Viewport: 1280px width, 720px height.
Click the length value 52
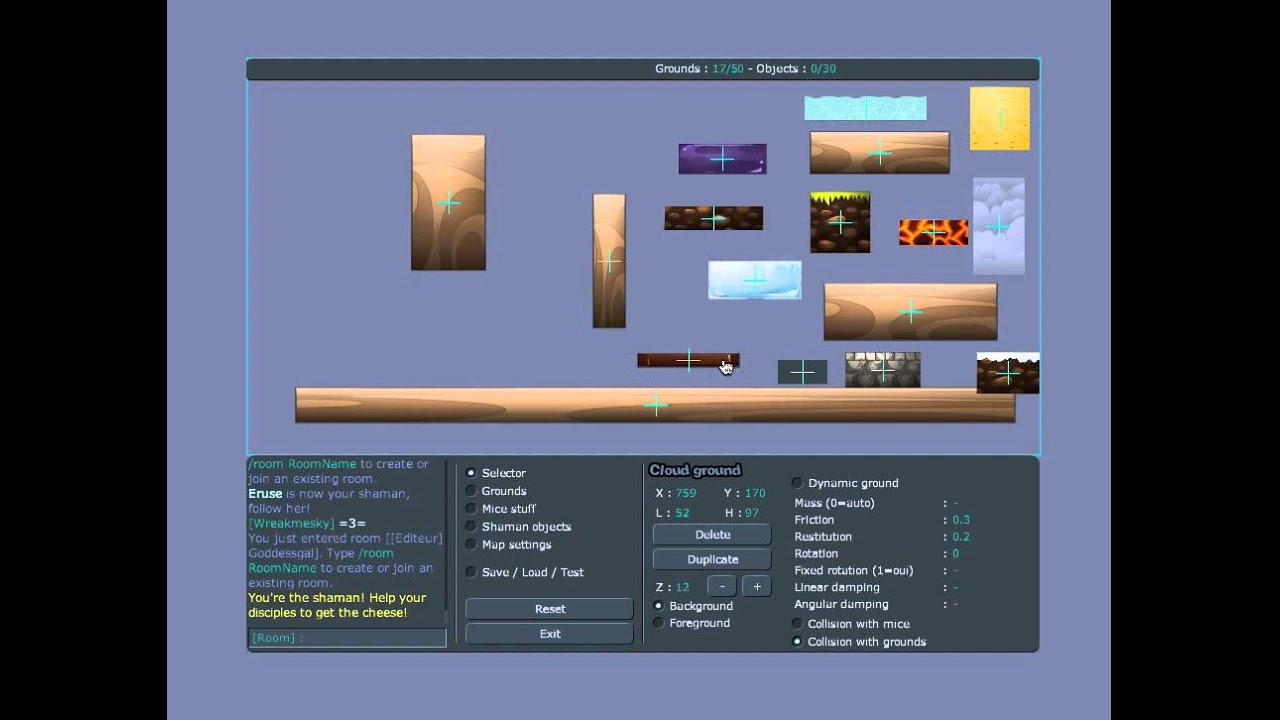click(x=682, y=513)
